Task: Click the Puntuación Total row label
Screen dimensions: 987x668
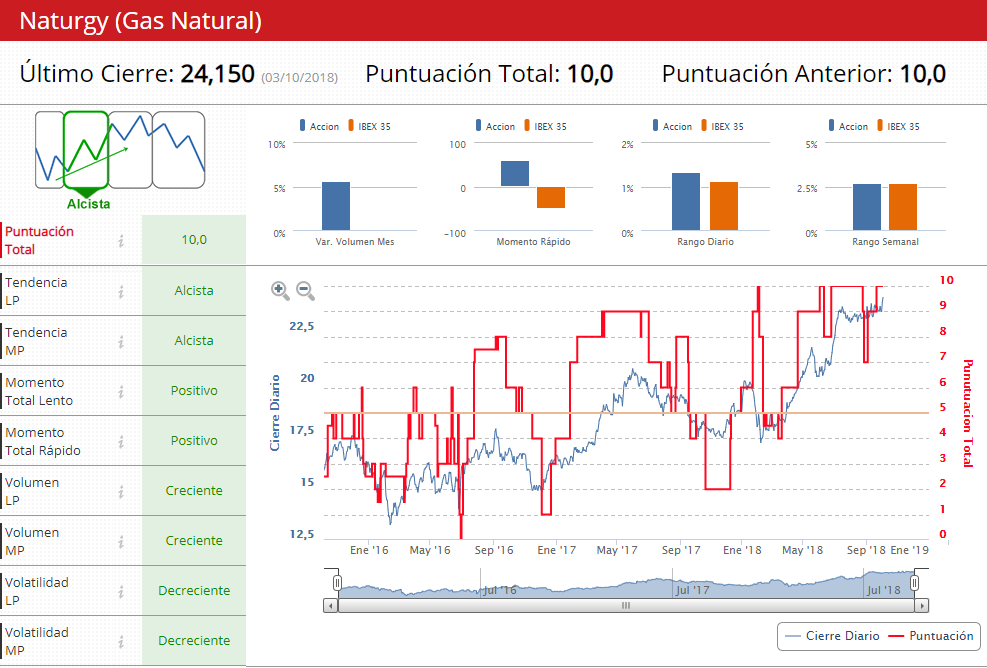Action: (x=39, y=241)
